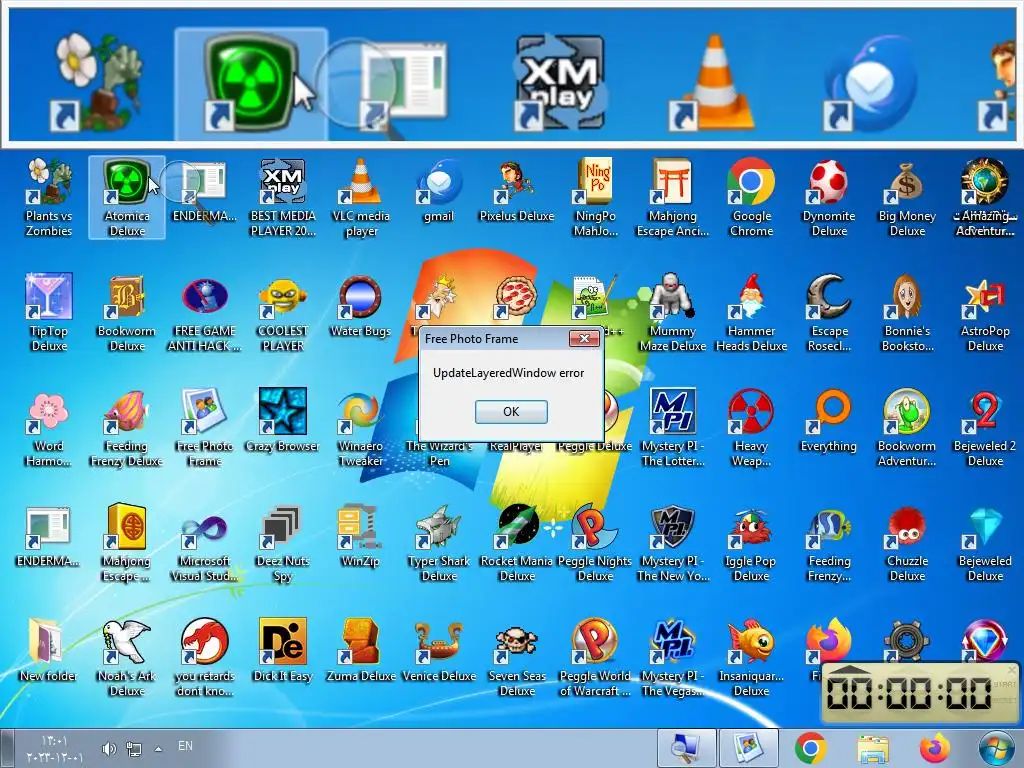Screen dimensions: 1024x768
Task: Select the New folder desktop icon
Action: [49, 650]
